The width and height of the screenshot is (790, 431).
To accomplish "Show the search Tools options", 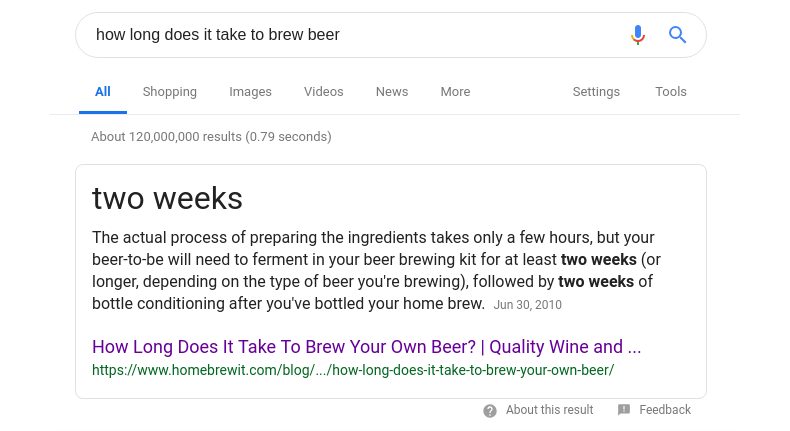I will click(671, 92).
